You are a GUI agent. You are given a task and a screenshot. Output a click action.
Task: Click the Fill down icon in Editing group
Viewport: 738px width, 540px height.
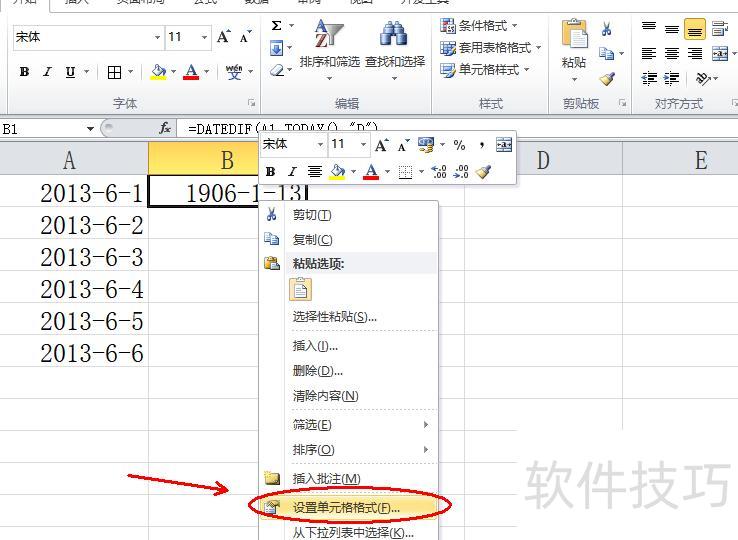coord(276,48)
